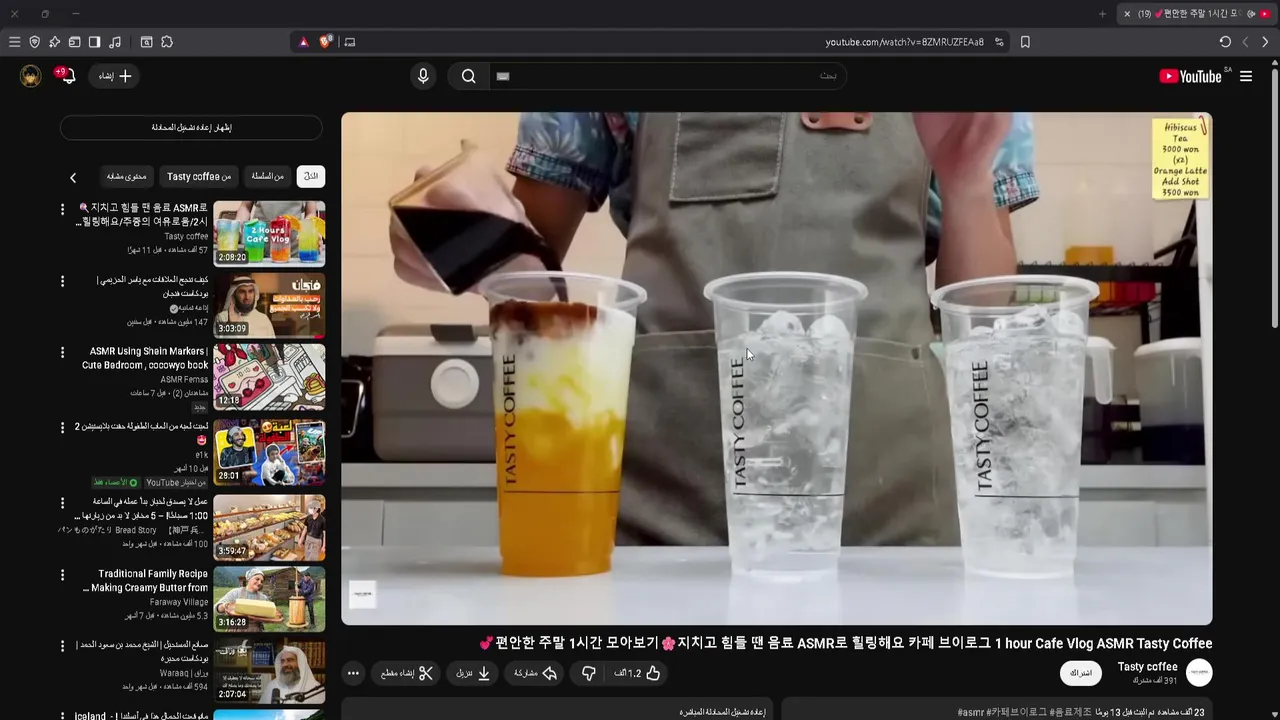Open the three-dot more actions under video
The width and height of the screenshot is (1280, 720).
coord(353,673)
